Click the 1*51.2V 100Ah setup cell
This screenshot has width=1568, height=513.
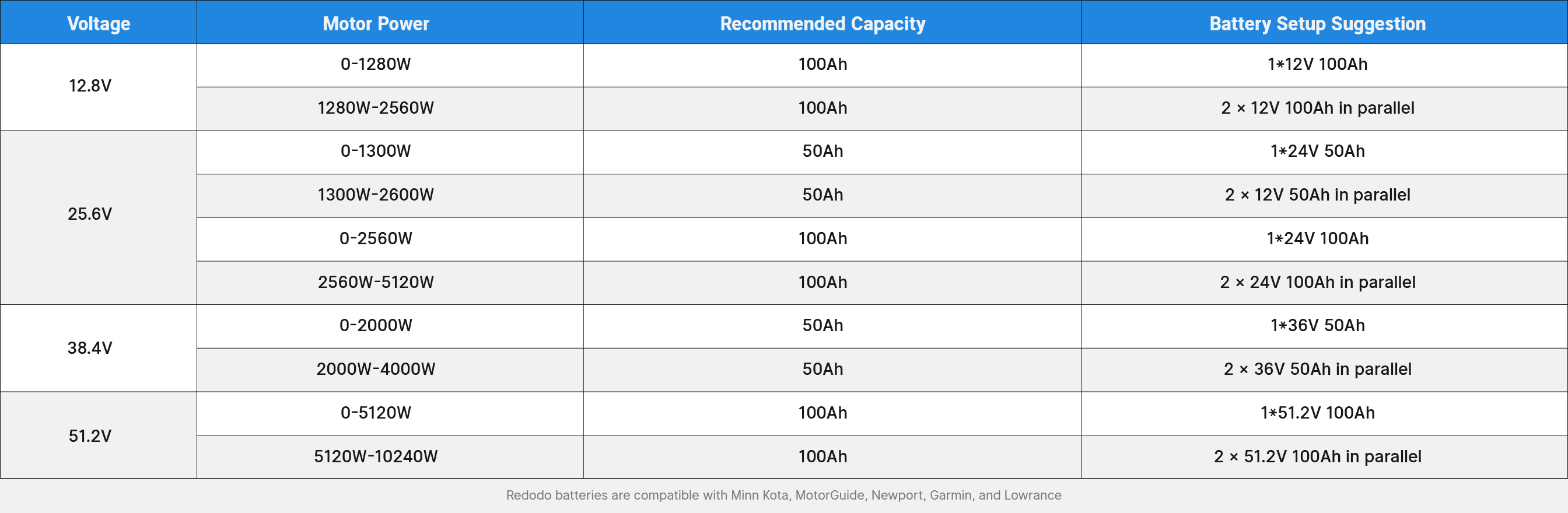pos(1317,413)
